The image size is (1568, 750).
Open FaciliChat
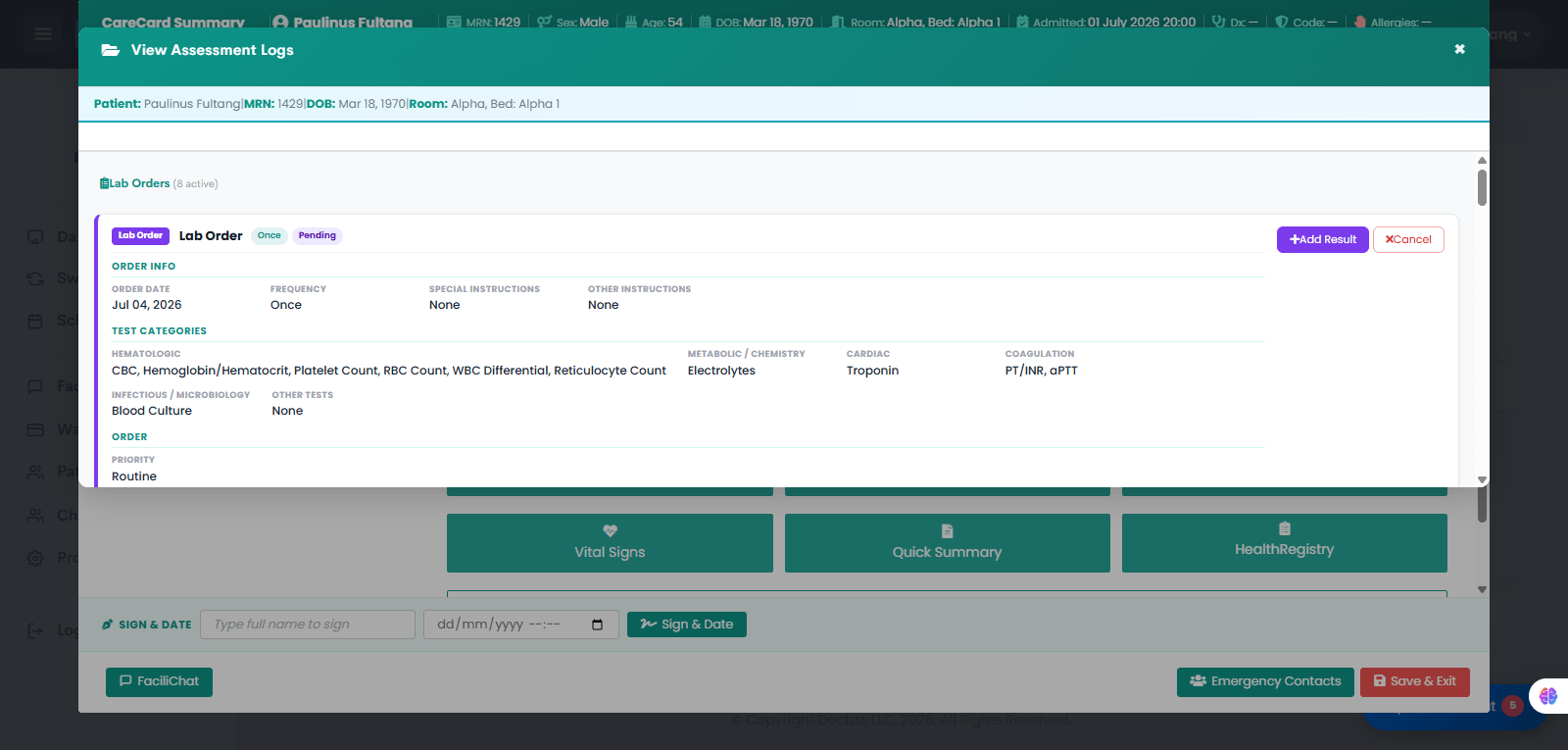click(159, 681)
